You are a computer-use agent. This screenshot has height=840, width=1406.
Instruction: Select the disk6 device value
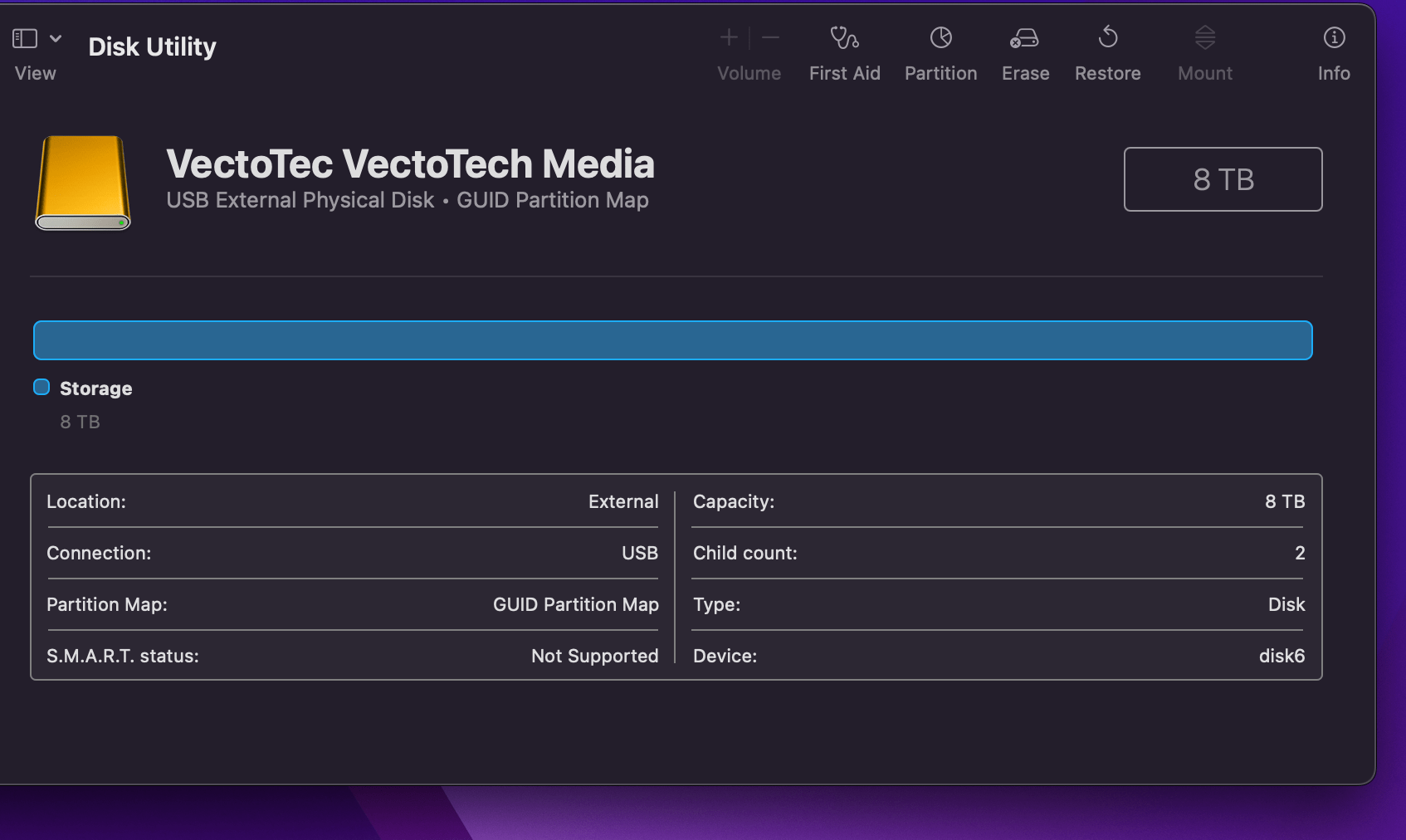pyautogui.click(x=1282, y=656)
